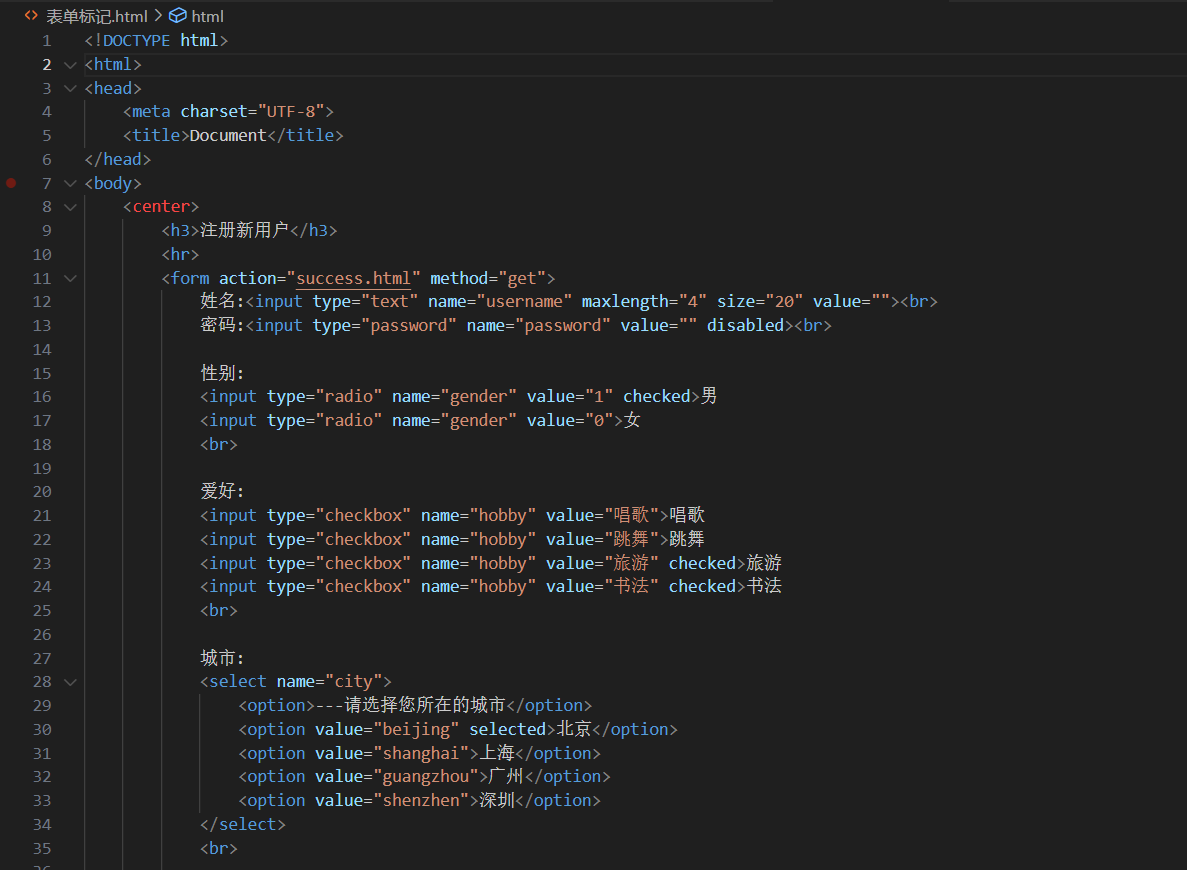
Task: Click the 旅游 text after checked
Action: [x=765, y=563]
